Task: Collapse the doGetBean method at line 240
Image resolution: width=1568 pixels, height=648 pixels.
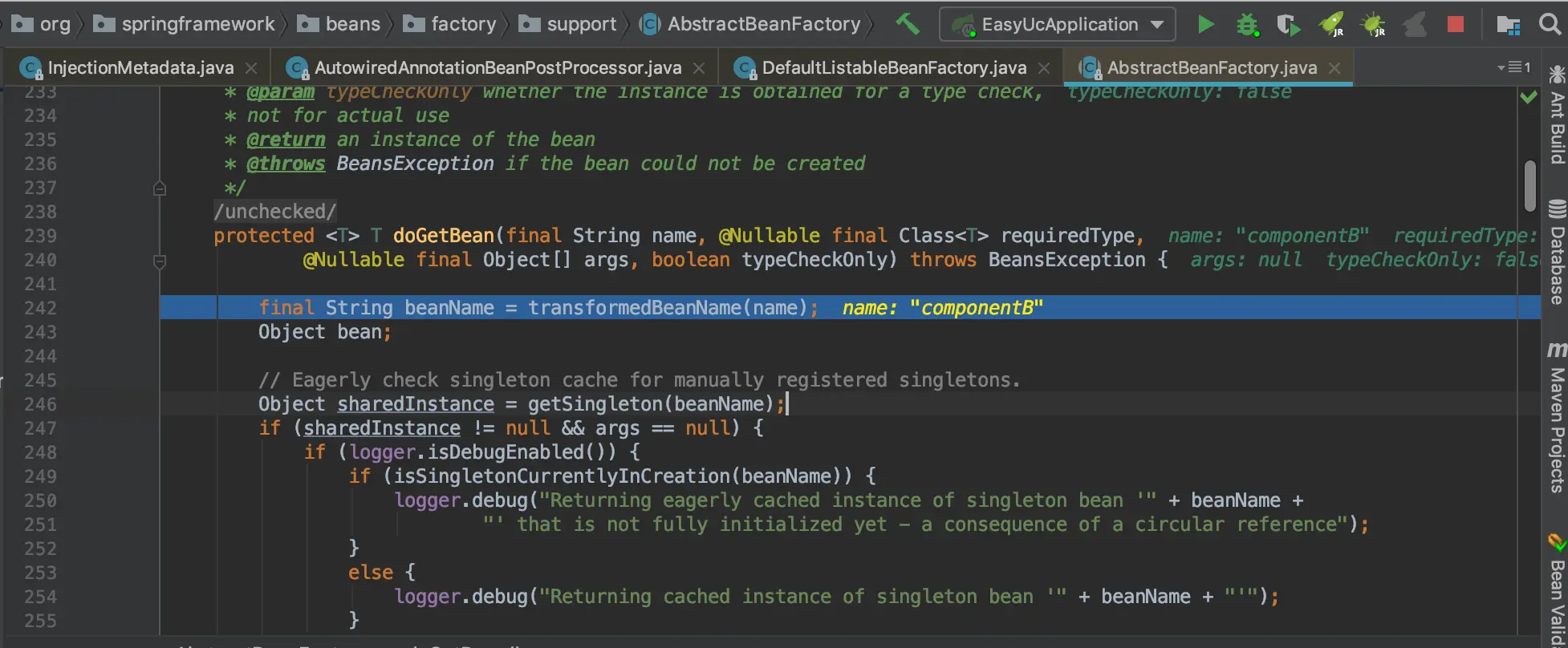Action: pos(160,261)
